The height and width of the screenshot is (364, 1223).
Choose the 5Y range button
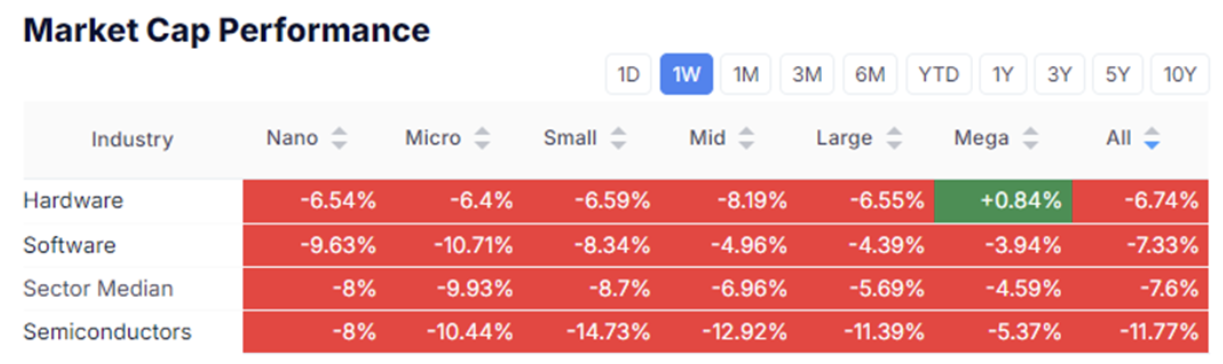(1117, 75)
